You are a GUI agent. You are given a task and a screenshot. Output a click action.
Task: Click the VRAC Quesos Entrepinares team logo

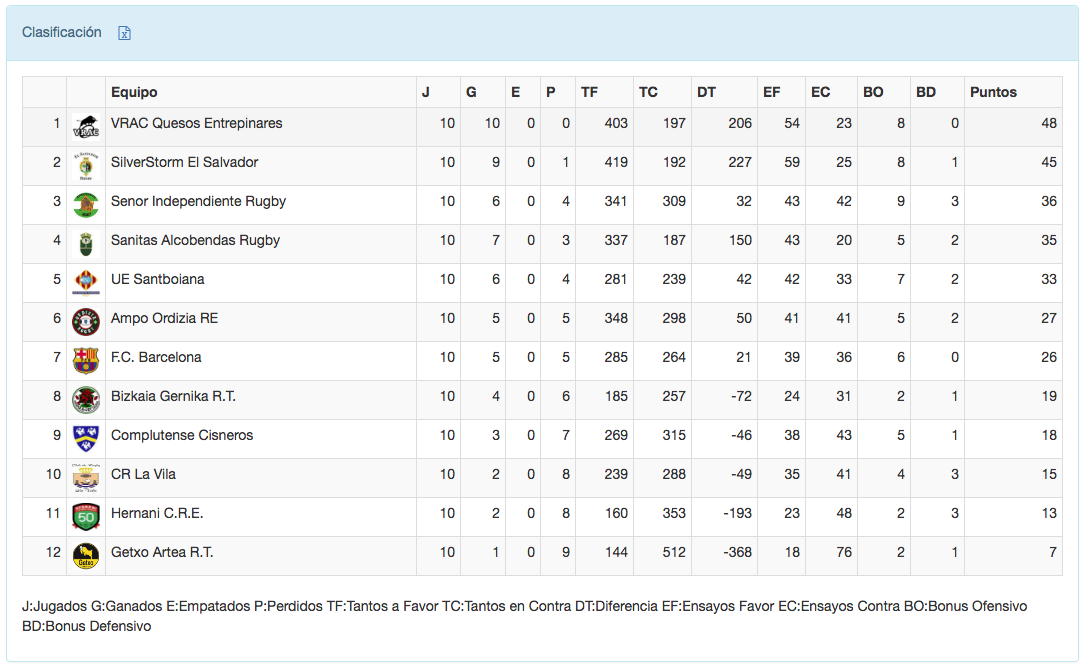(86, 127)
